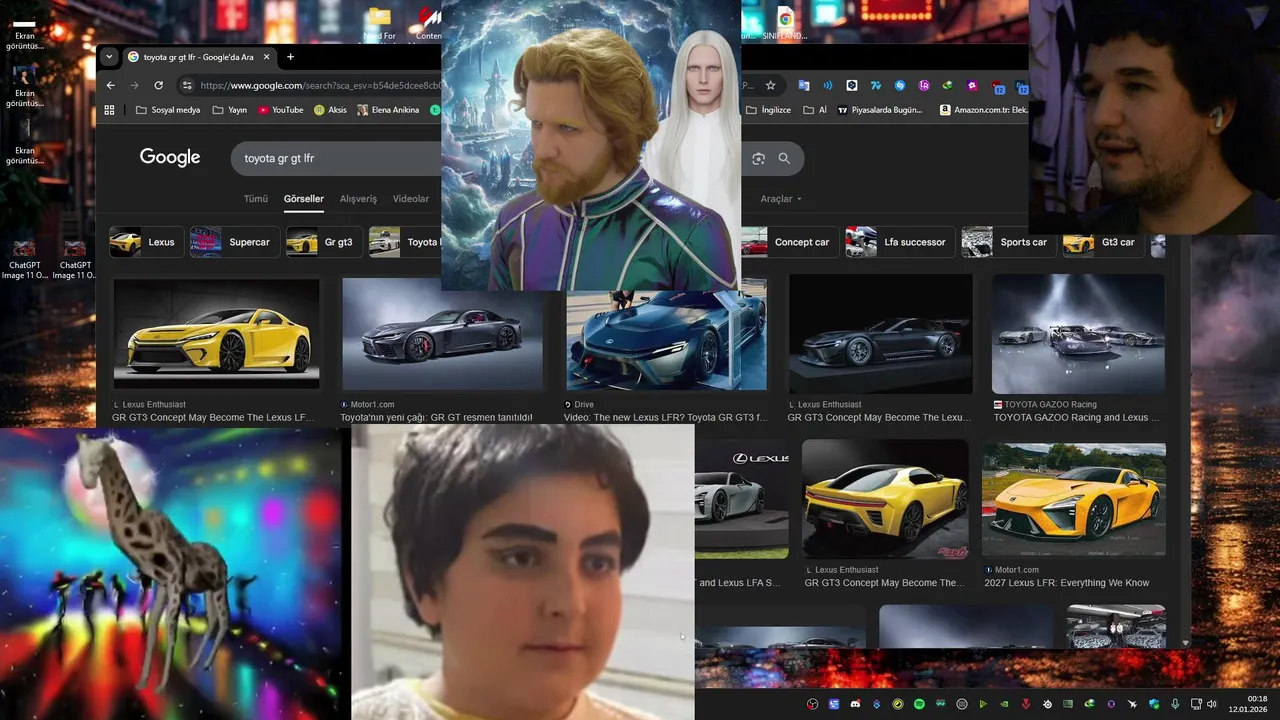
Task: Select the Görseller tab
Action: click(x=304, y=199)
